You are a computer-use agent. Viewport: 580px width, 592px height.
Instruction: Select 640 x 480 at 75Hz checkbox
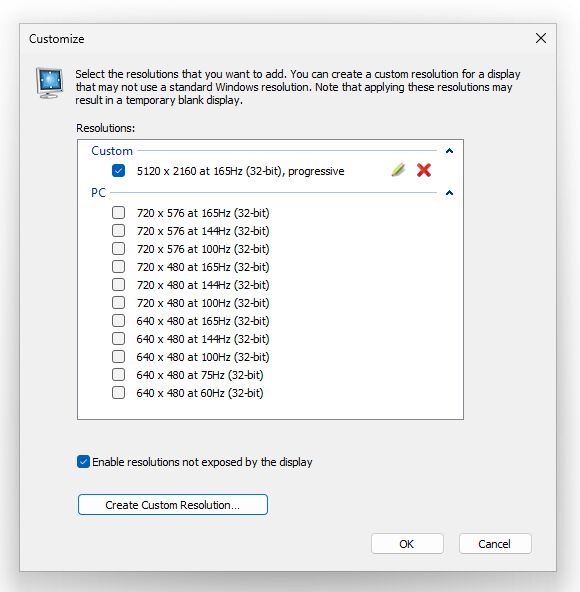pos(119,375)
